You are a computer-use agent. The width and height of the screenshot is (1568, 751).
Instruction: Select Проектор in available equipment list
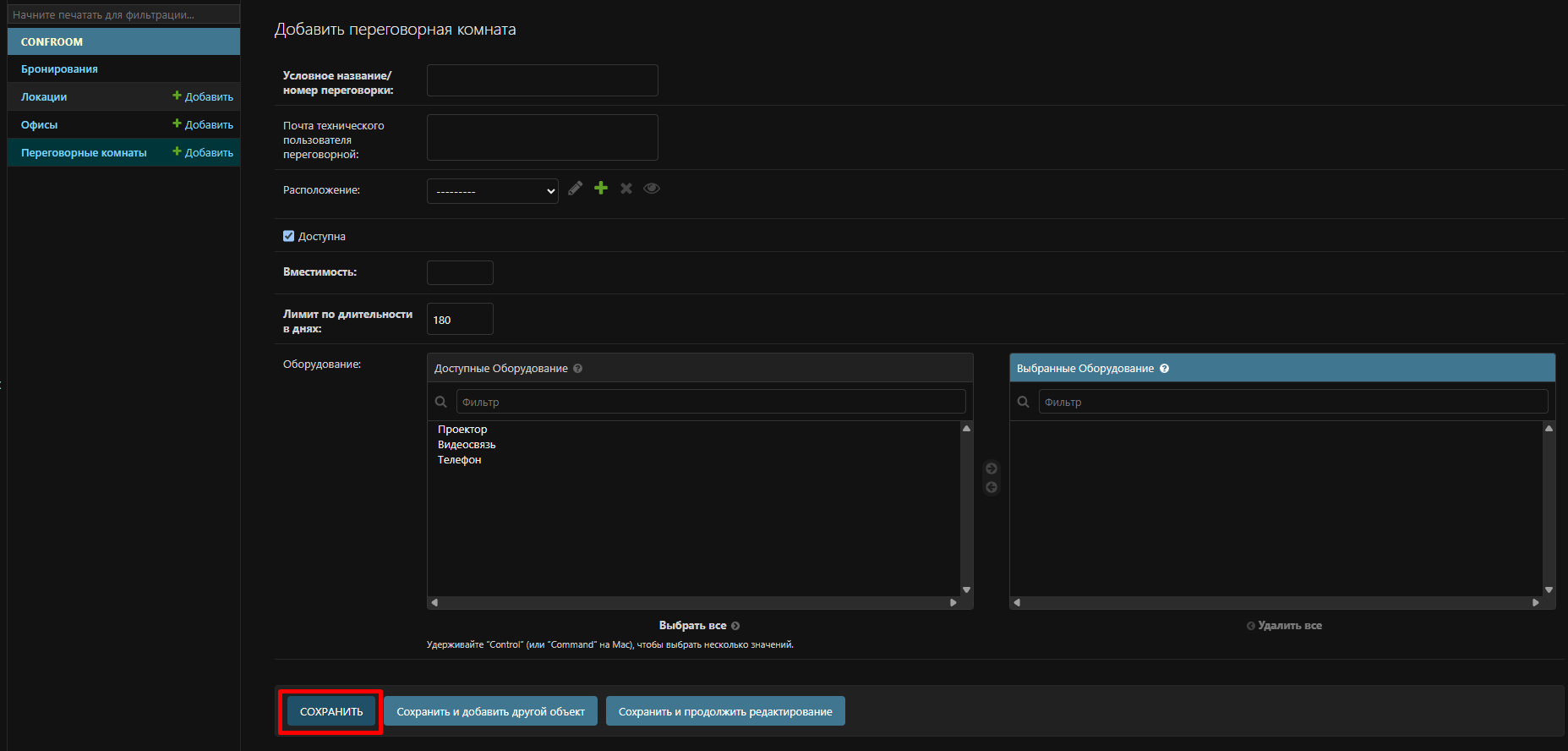[462, 430]
